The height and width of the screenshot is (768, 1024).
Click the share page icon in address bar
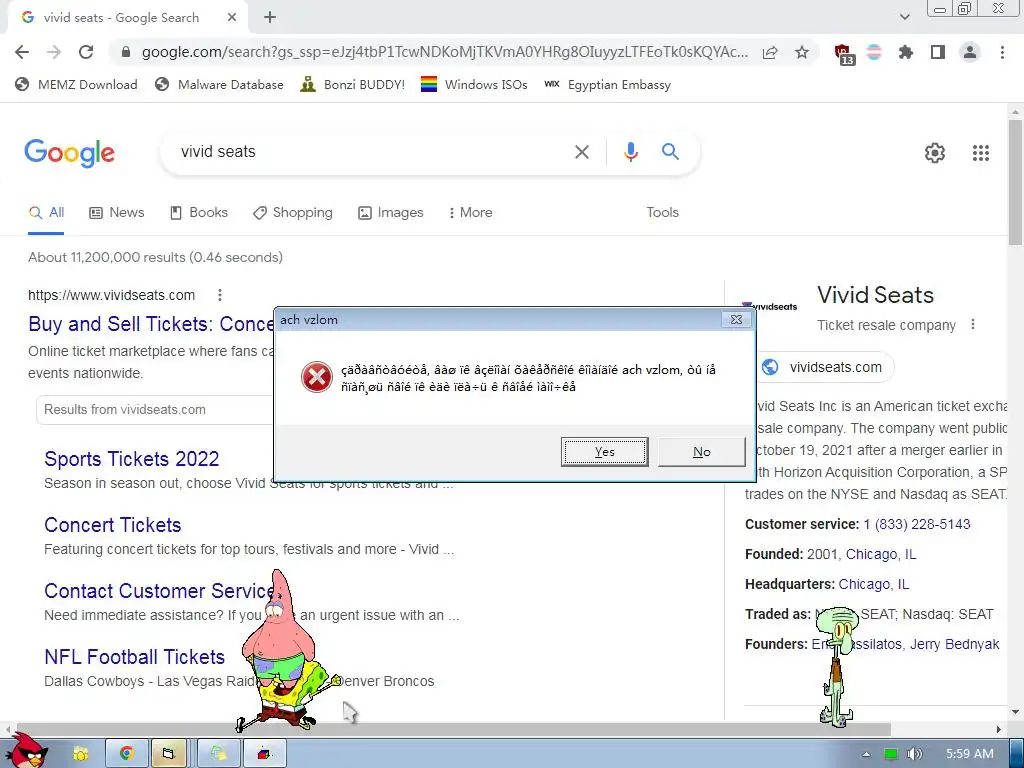pyautogui.click(x=770, y=52)
